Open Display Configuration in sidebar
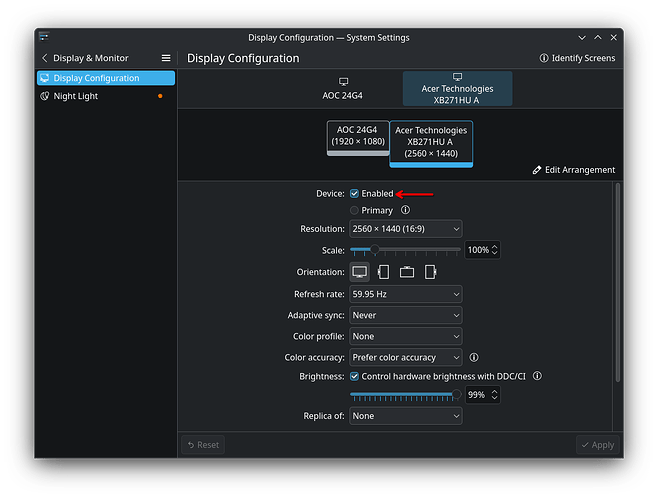Viewport: 658px width, 499px height. point(106,78)
